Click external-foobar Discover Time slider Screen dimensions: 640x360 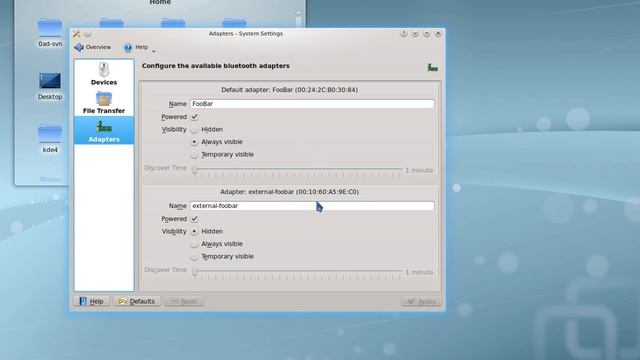click(298, 271)
